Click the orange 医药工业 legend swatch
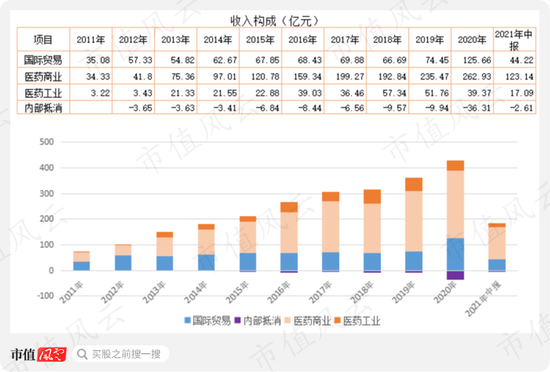Image resolution: width=550 pixels, height=372 pixels. coord(337,320)
